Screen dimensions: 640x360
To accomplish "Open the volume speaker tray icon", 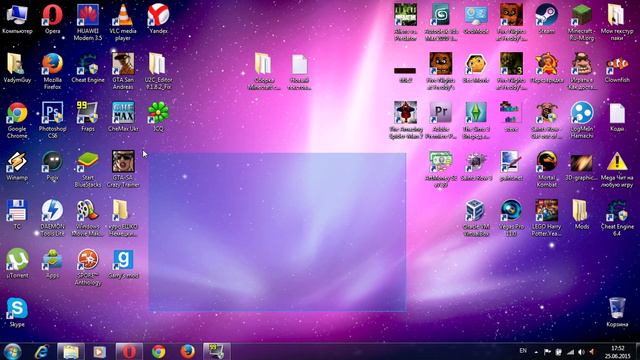I will [581, 352].
